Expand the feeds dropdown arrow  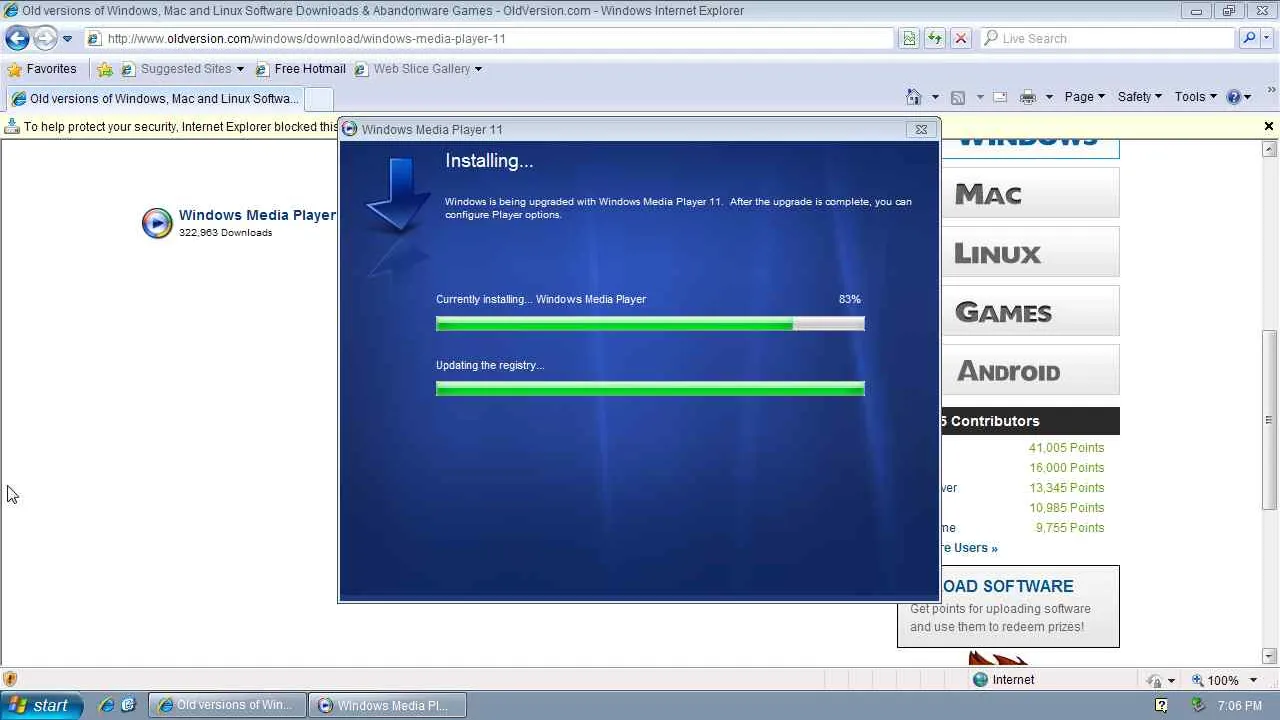click(980, 97)
